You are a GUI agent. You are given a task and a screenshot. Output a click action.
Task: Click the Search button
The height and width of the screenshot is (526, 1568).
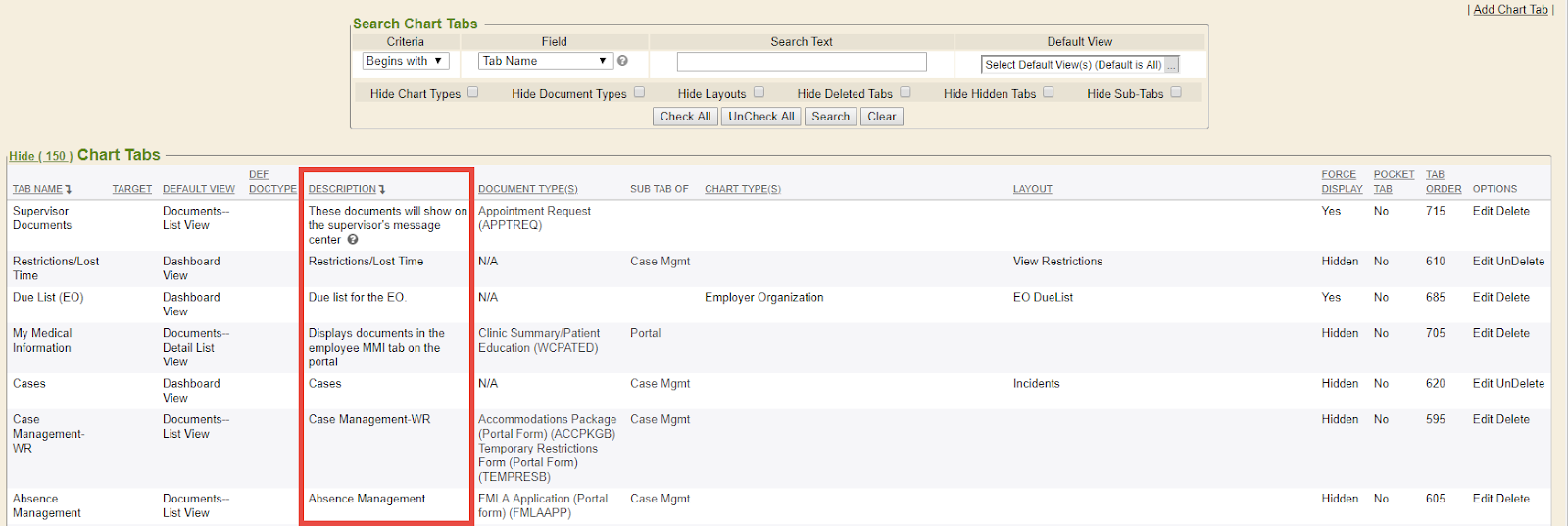pyautogui.click(x=830, y=117)
